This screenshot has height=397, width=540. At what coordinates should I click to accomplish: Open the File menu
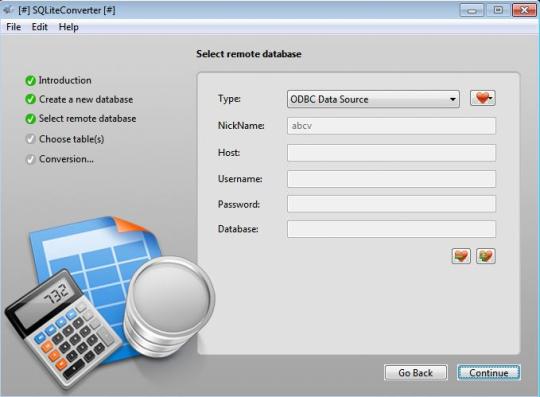tap(13, 27)
